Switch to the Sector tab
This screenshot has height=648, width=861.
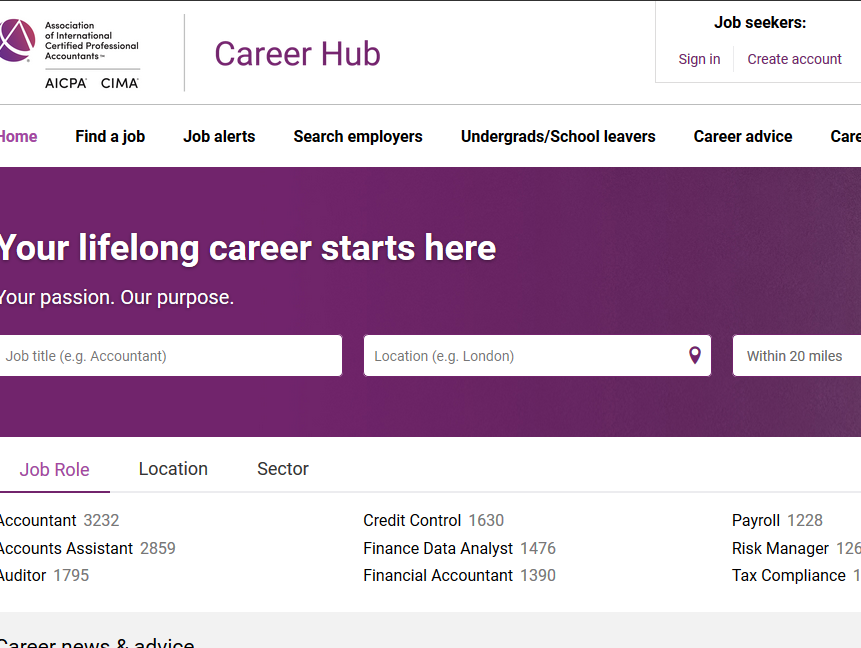(283, 469)
